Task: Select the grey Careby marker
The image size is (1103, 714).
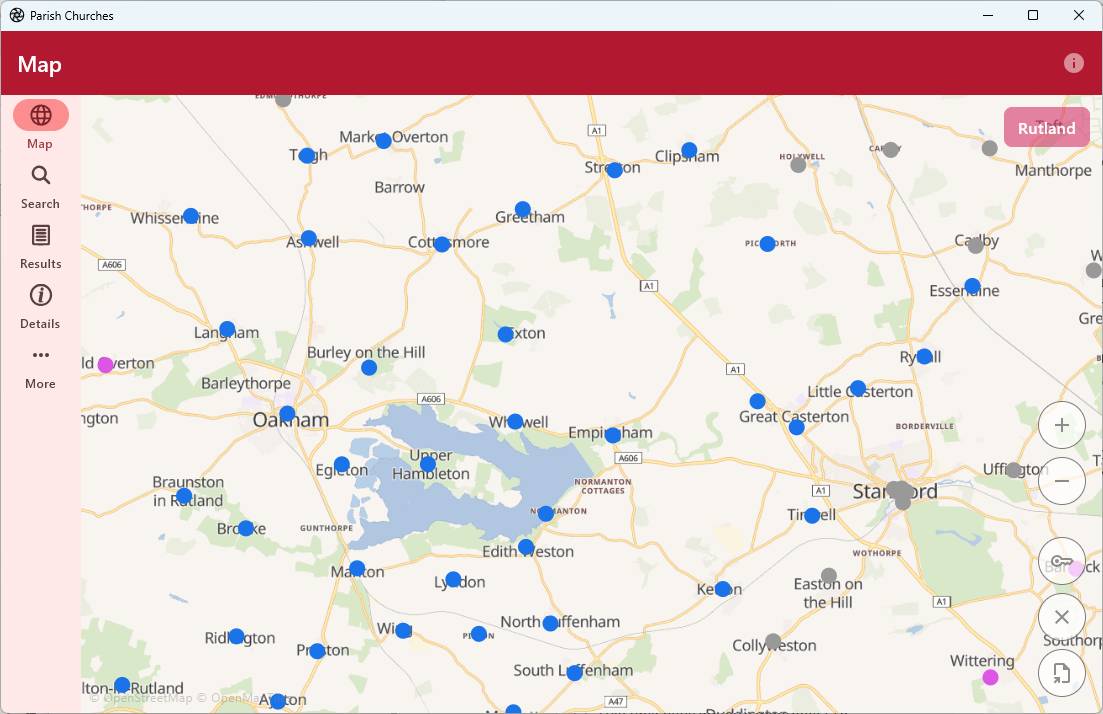Action: (891, 149)
